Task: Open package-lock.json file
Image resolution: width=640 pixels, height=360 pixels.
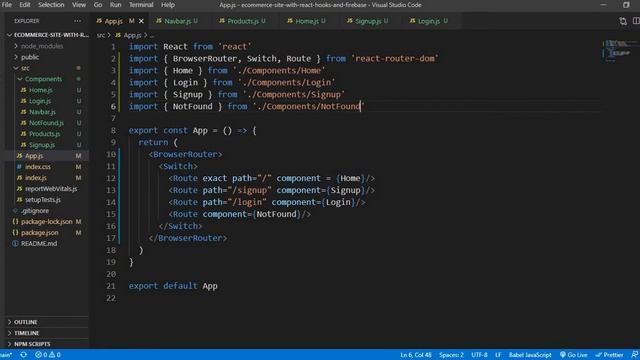Action: [46, 222]
